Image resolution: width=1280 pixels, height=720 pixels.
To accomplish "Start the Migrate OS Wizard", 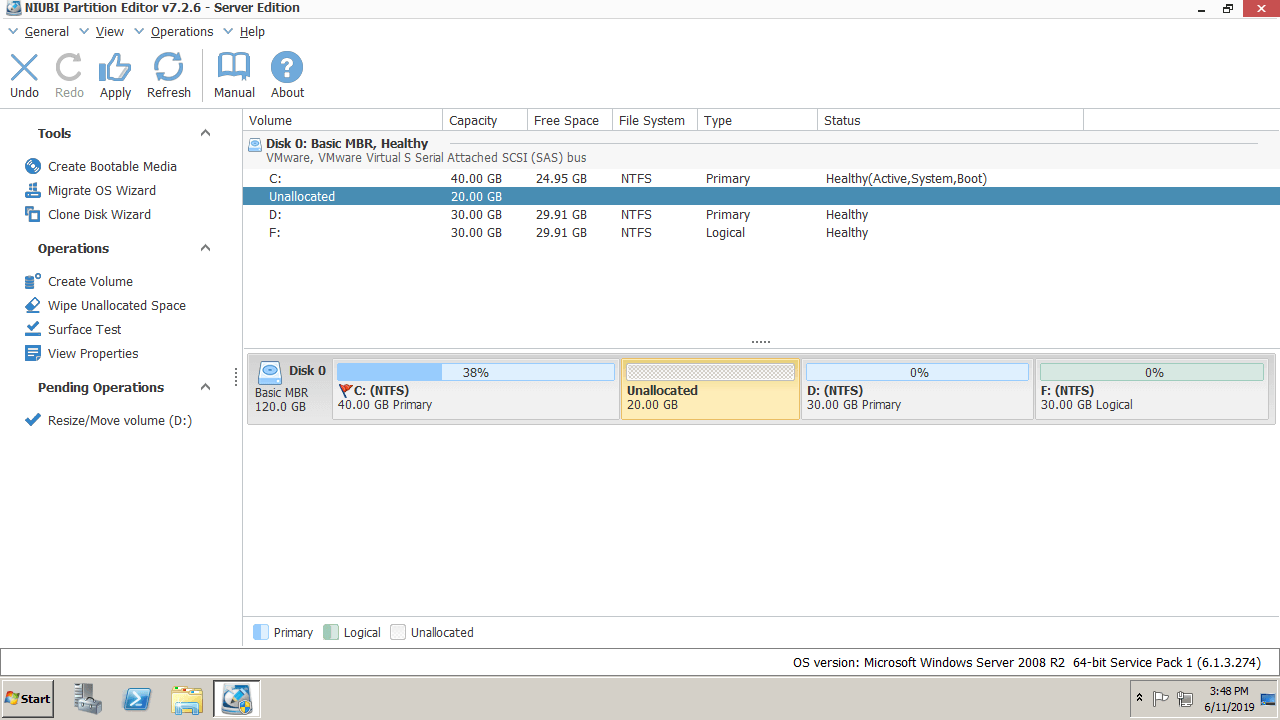I will (101, 191).
